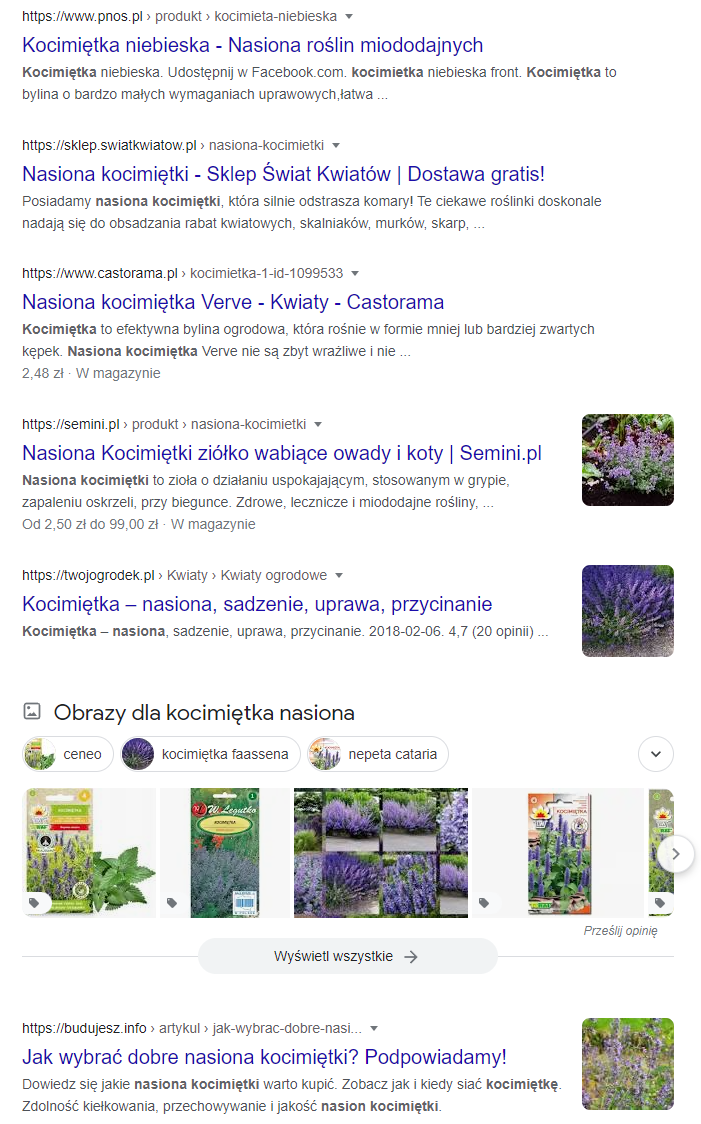This screenshot has width=701, height=1124.
Task: Open Semini.pl Nasiona Kocimiętki result title
Action: (x=282, y=453)
